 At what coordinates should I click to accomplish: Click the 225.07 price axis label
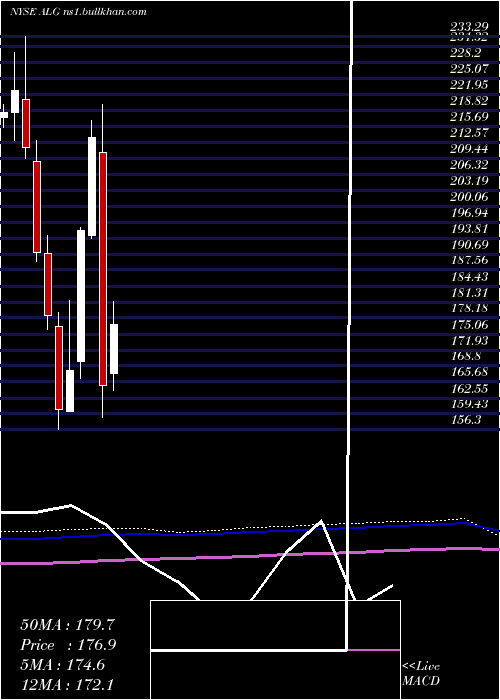[469, 69]
